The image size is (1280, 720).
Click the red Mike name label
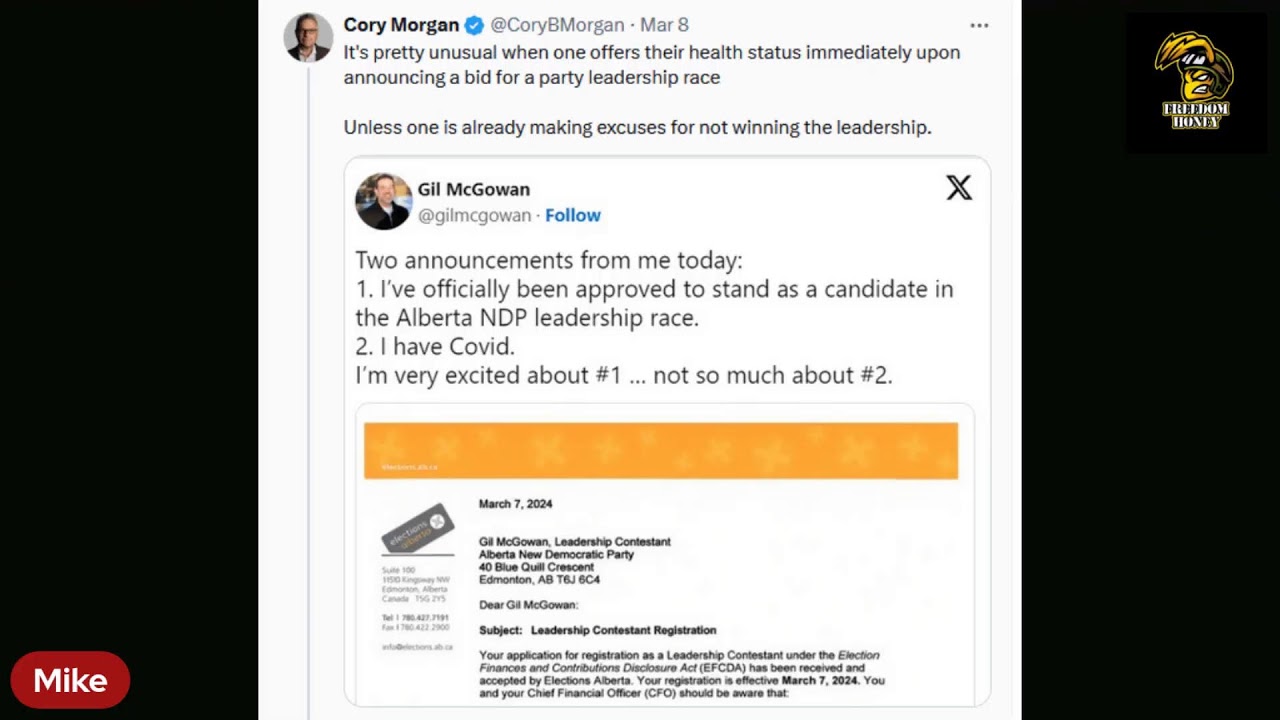tap(70, 681)
